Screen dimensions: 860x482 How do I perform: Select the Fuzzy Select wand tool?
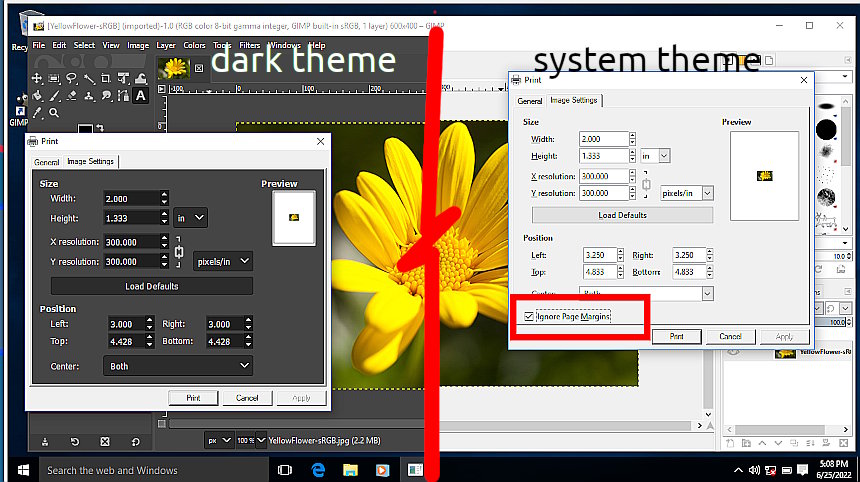[89, 78]
